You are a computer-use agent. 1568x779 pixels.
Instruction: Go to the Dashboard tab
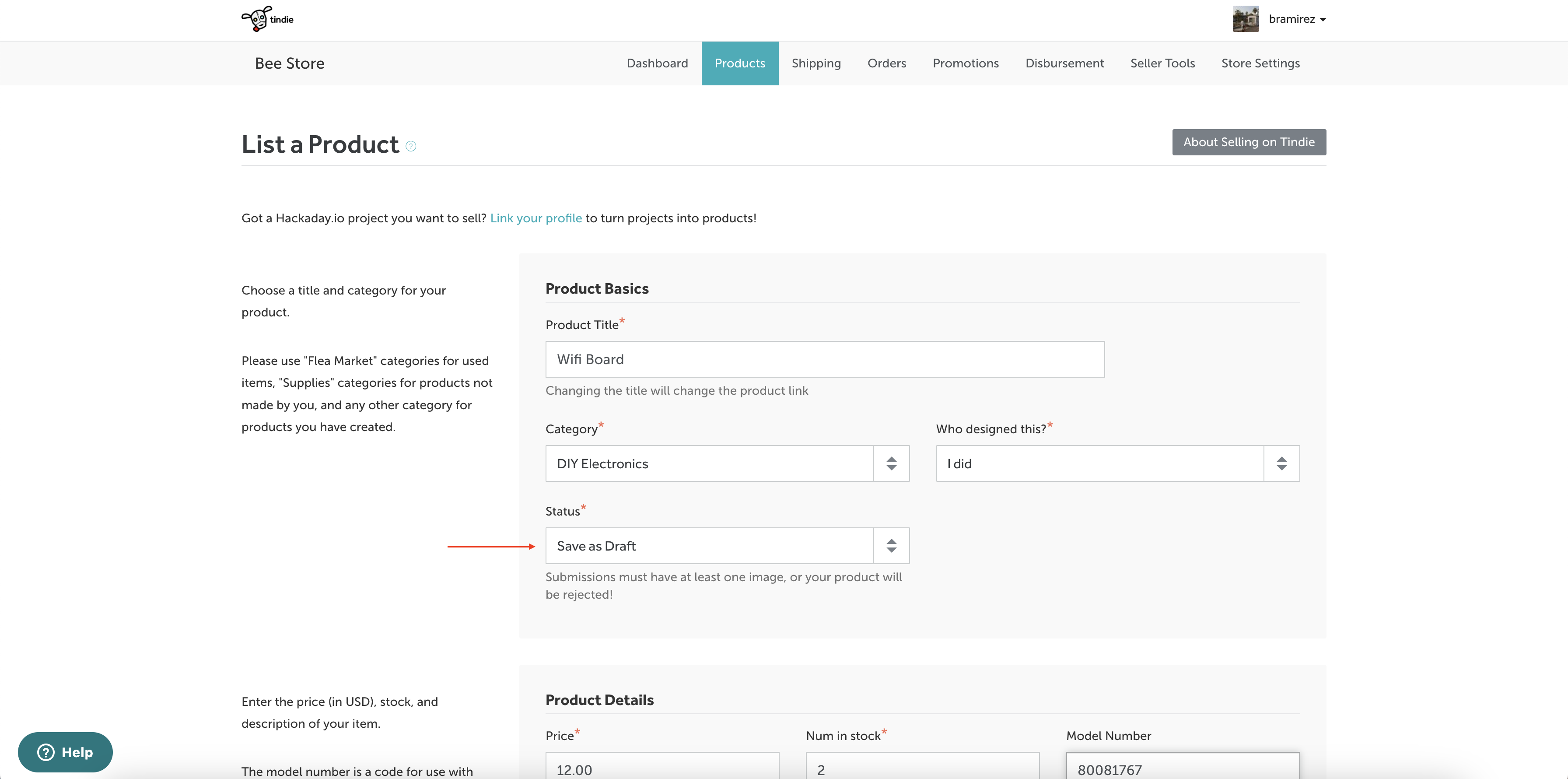[657, 63]
